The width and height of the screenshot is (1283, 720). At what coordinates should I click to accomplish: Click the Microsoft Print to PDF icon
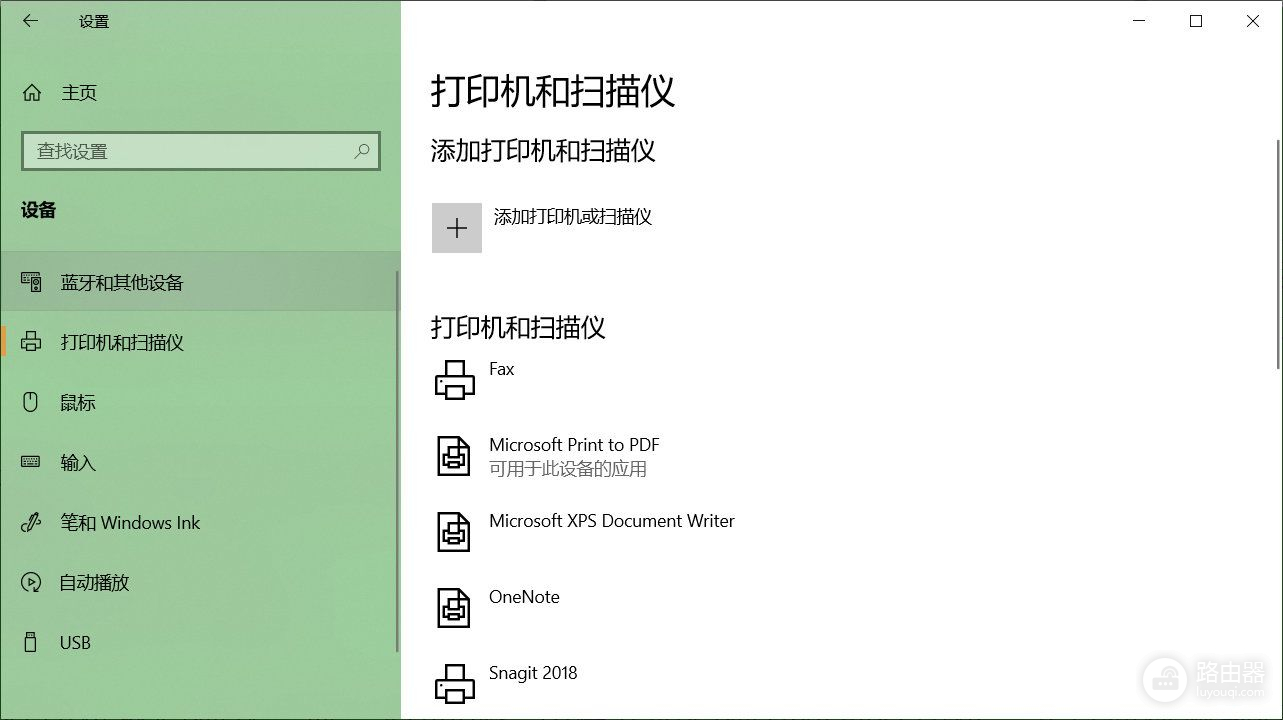click(454, 456)
